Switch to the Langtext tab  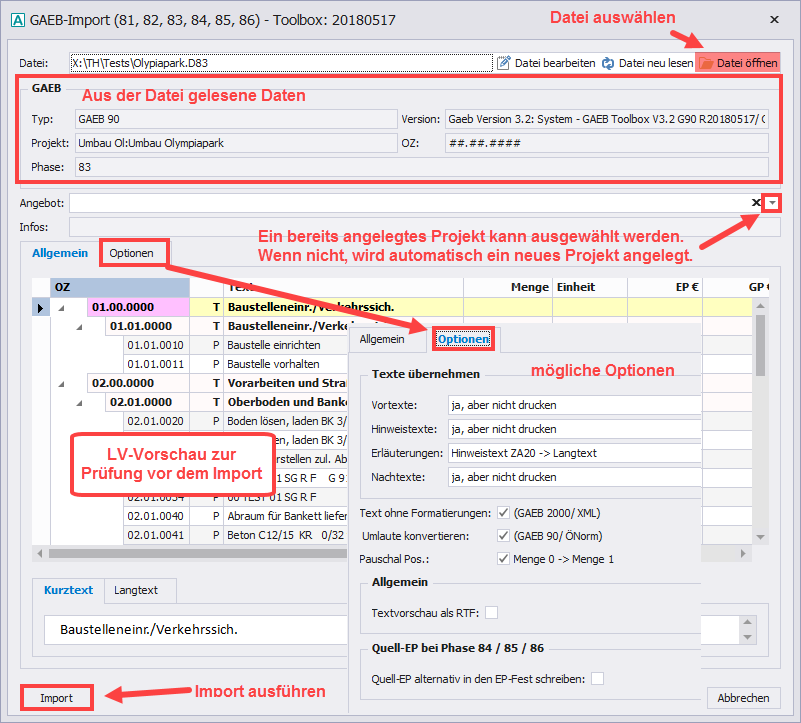(134, 590)
